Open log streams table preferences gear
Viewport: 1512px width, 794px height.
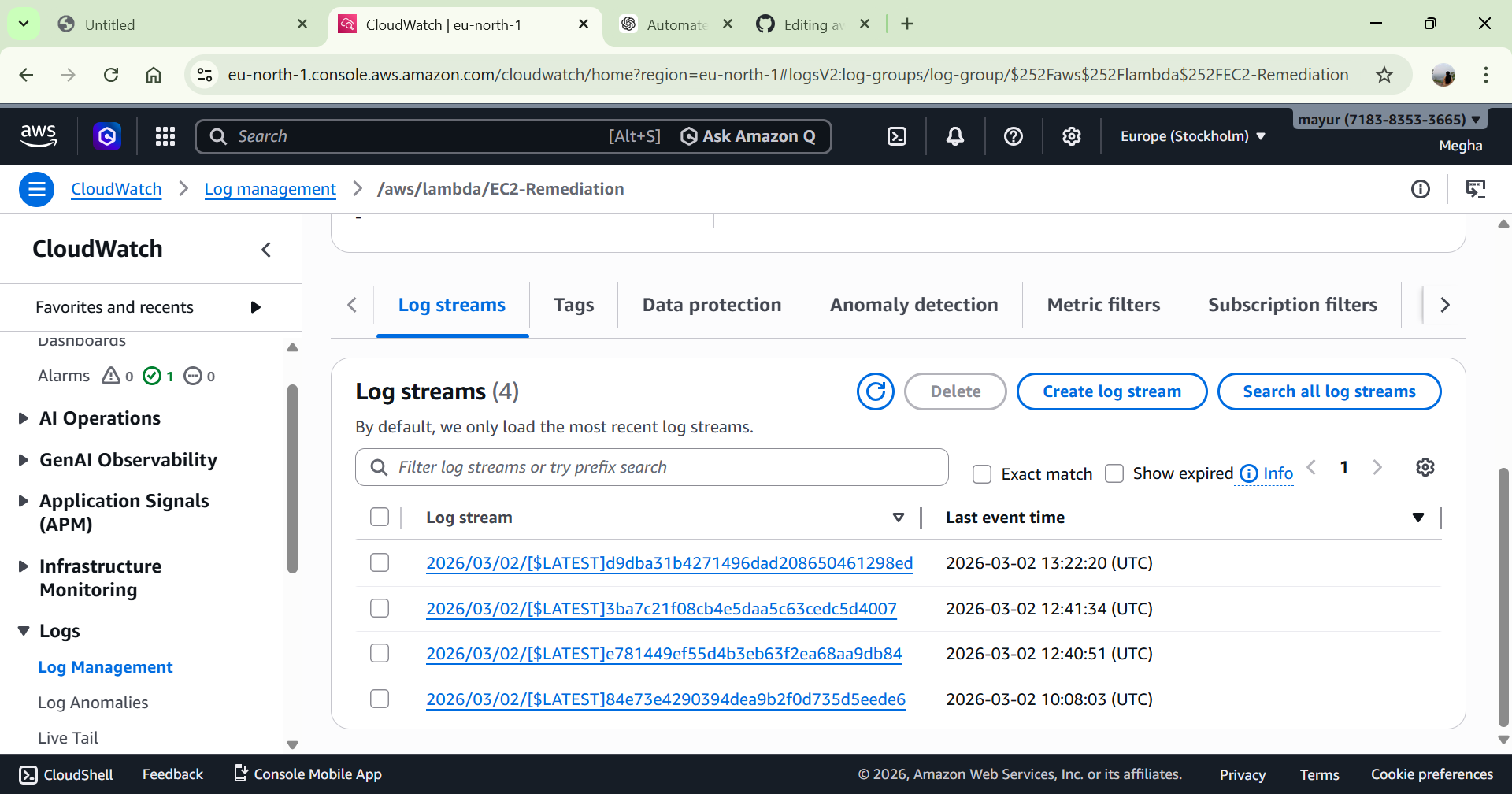1425,467
